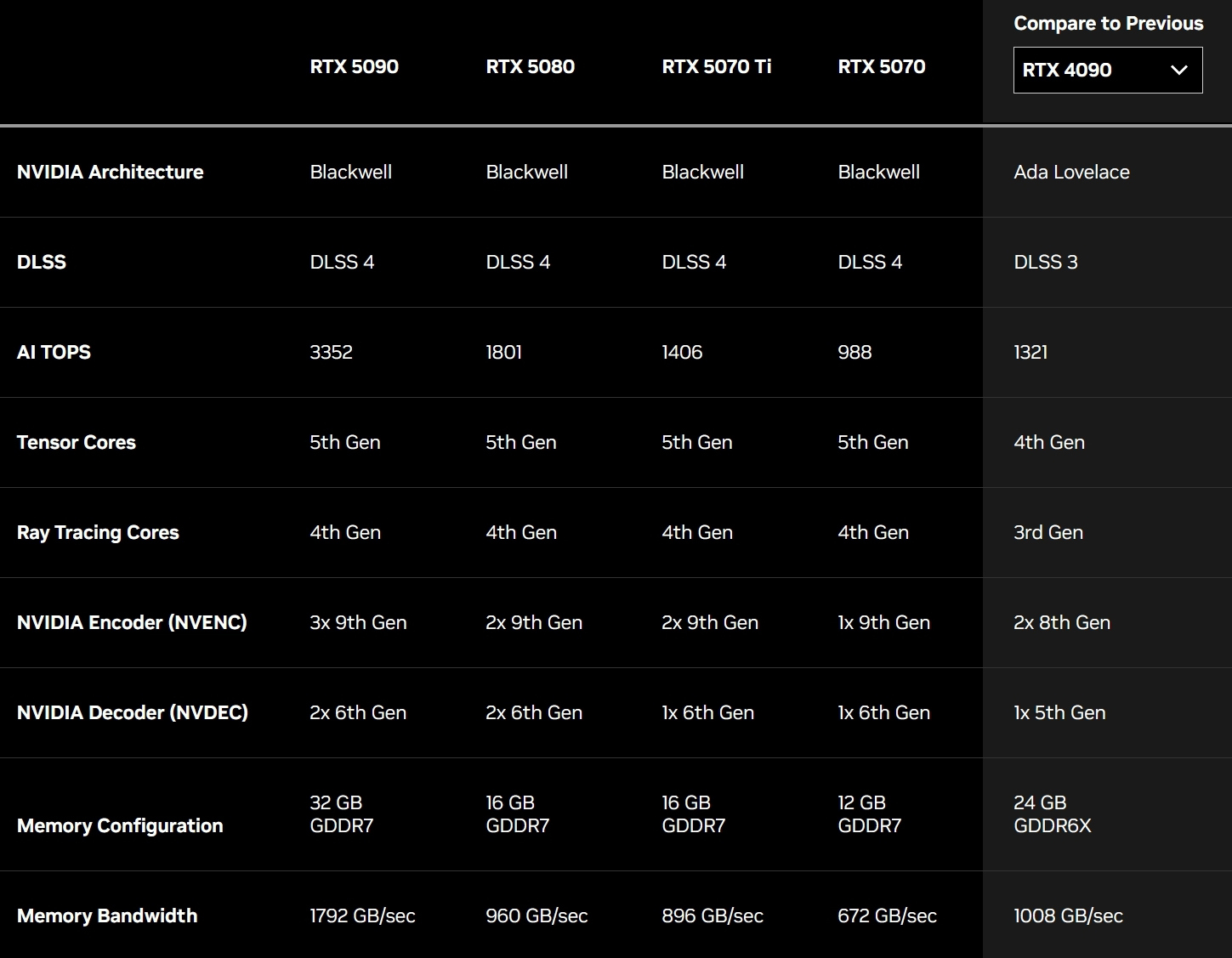The height and width of the screenshot is (958, 1232).
Task: Click the DLSS row label
Action: click(42, 262)
